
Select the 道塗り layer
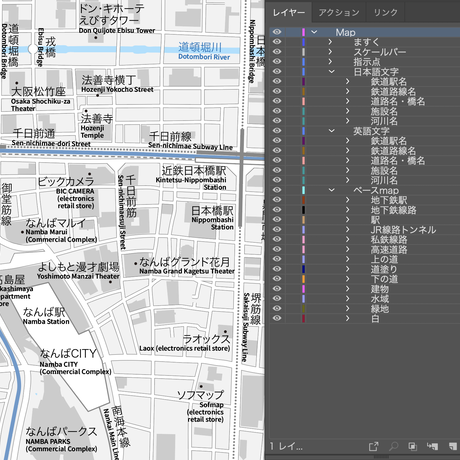[384, 269]
